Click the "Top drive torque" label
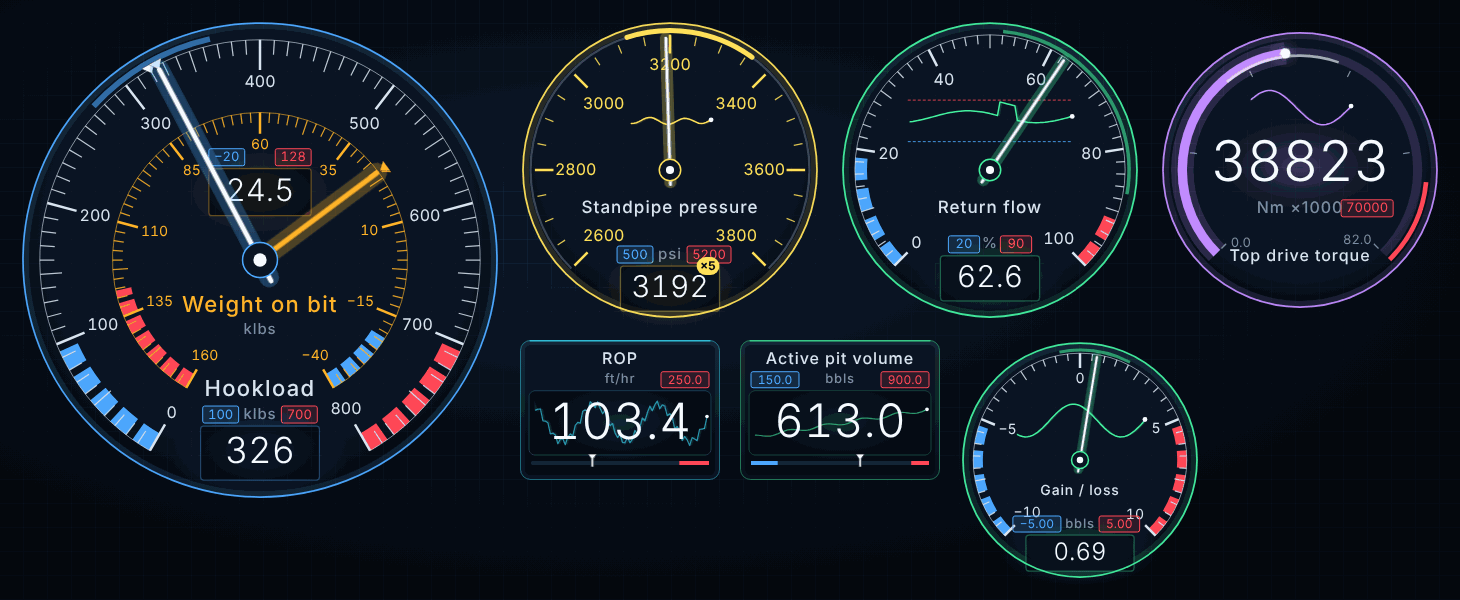Viewport: 1460px width, 600px height. (x=1300, y=255)
